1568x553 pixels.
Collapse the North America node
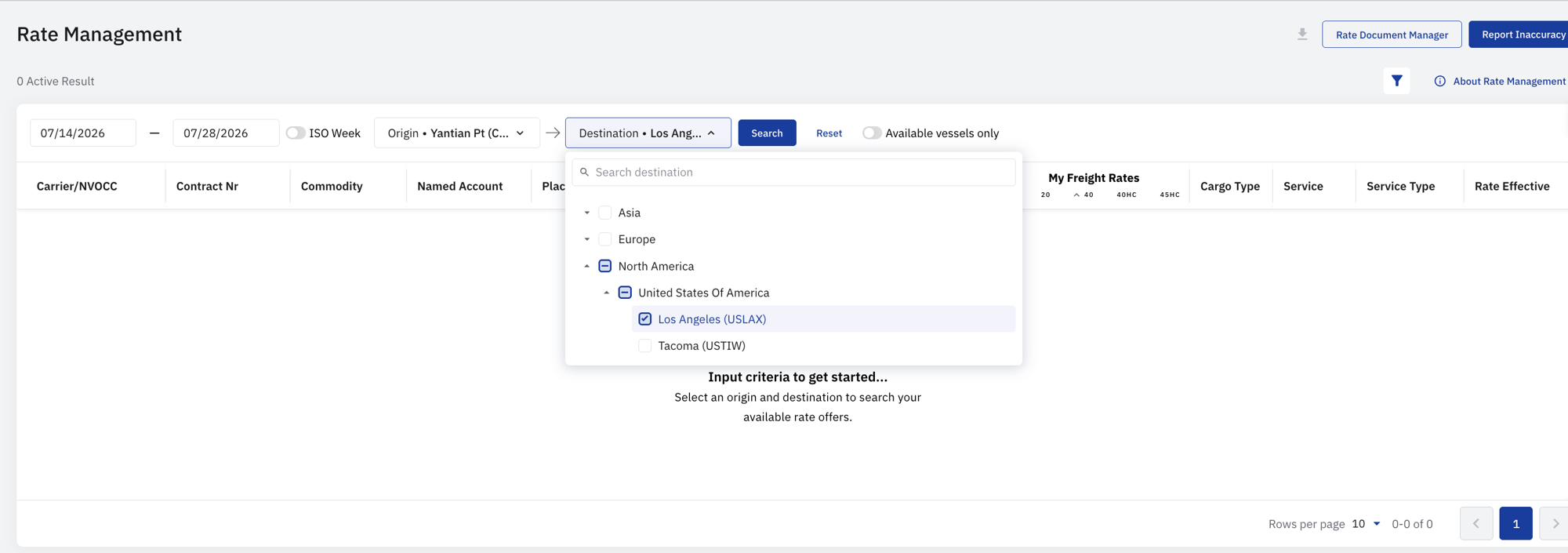(x=586, y=266)
